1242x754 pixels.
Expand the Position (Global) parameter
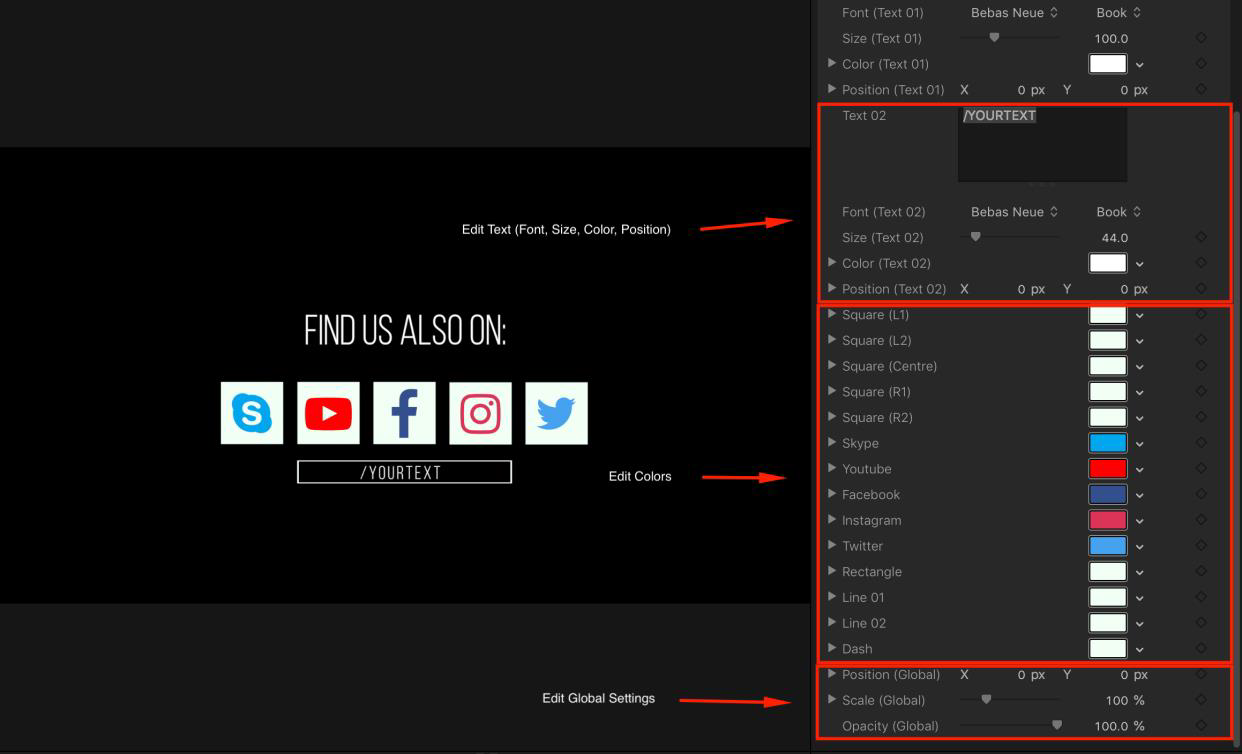tap(832, 674)
